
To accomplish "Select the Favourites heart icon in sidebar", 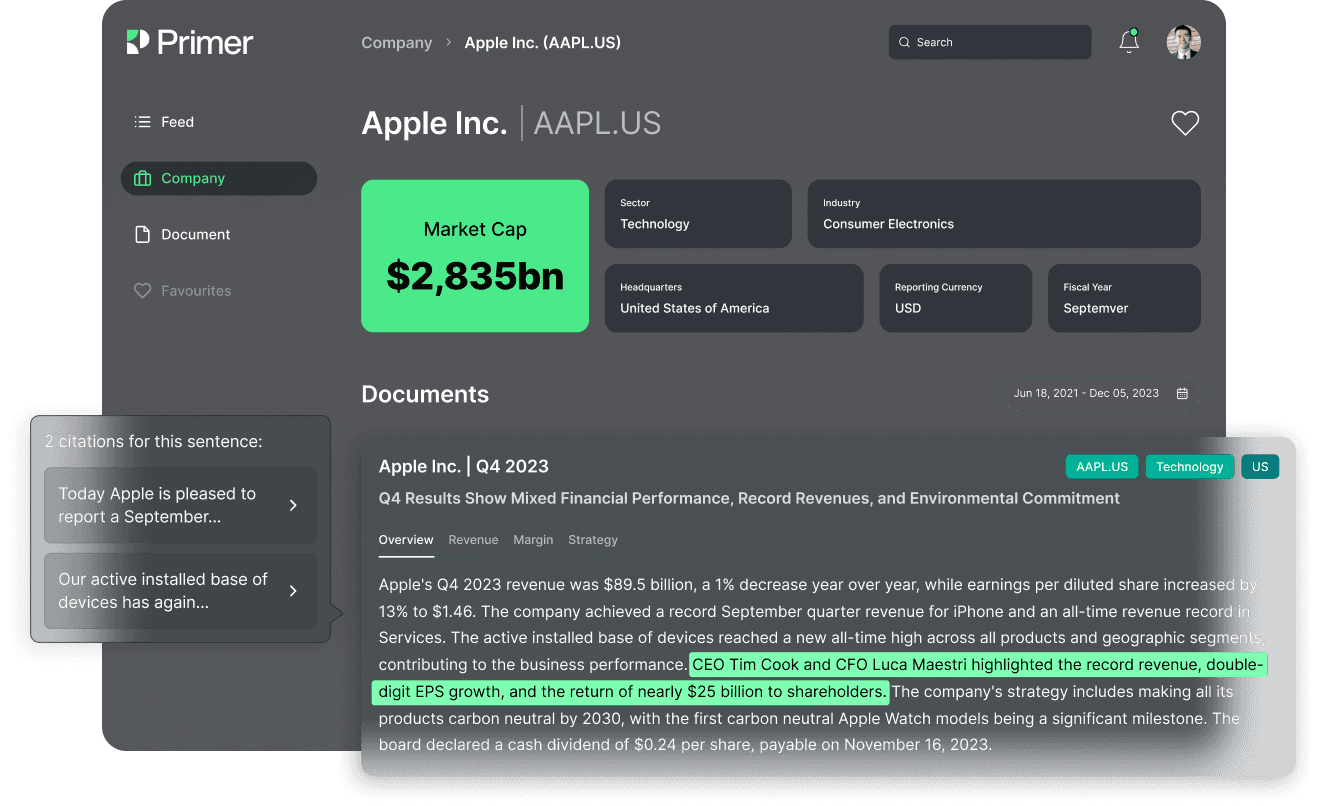I will tap(141, 290).
